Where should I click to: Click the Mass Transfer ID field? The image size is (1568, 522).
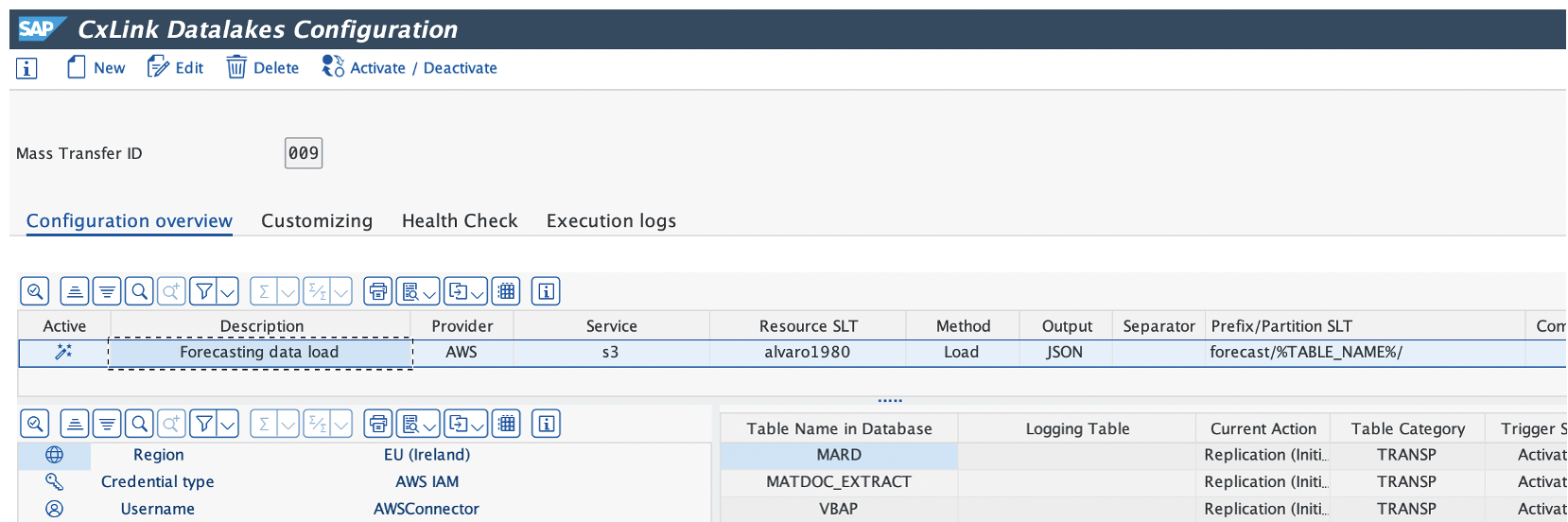pos(304,153)
